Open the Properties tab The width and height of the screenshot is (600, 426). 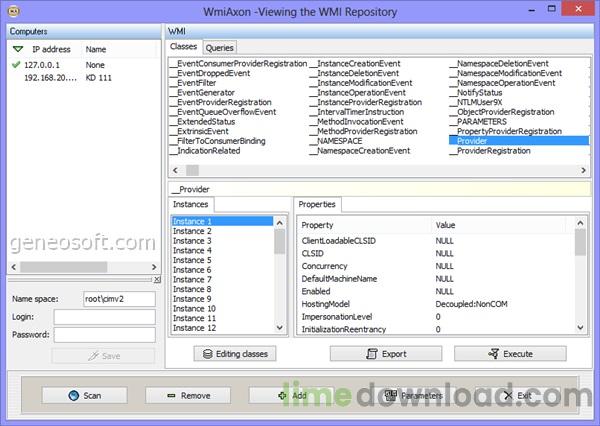[317, 204]
